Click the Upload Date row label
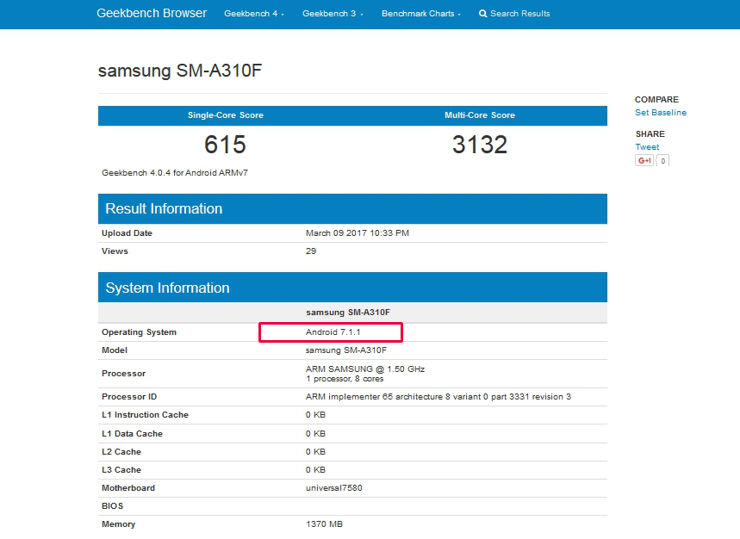This screenshot has height=539, width=740. (127, 233)
